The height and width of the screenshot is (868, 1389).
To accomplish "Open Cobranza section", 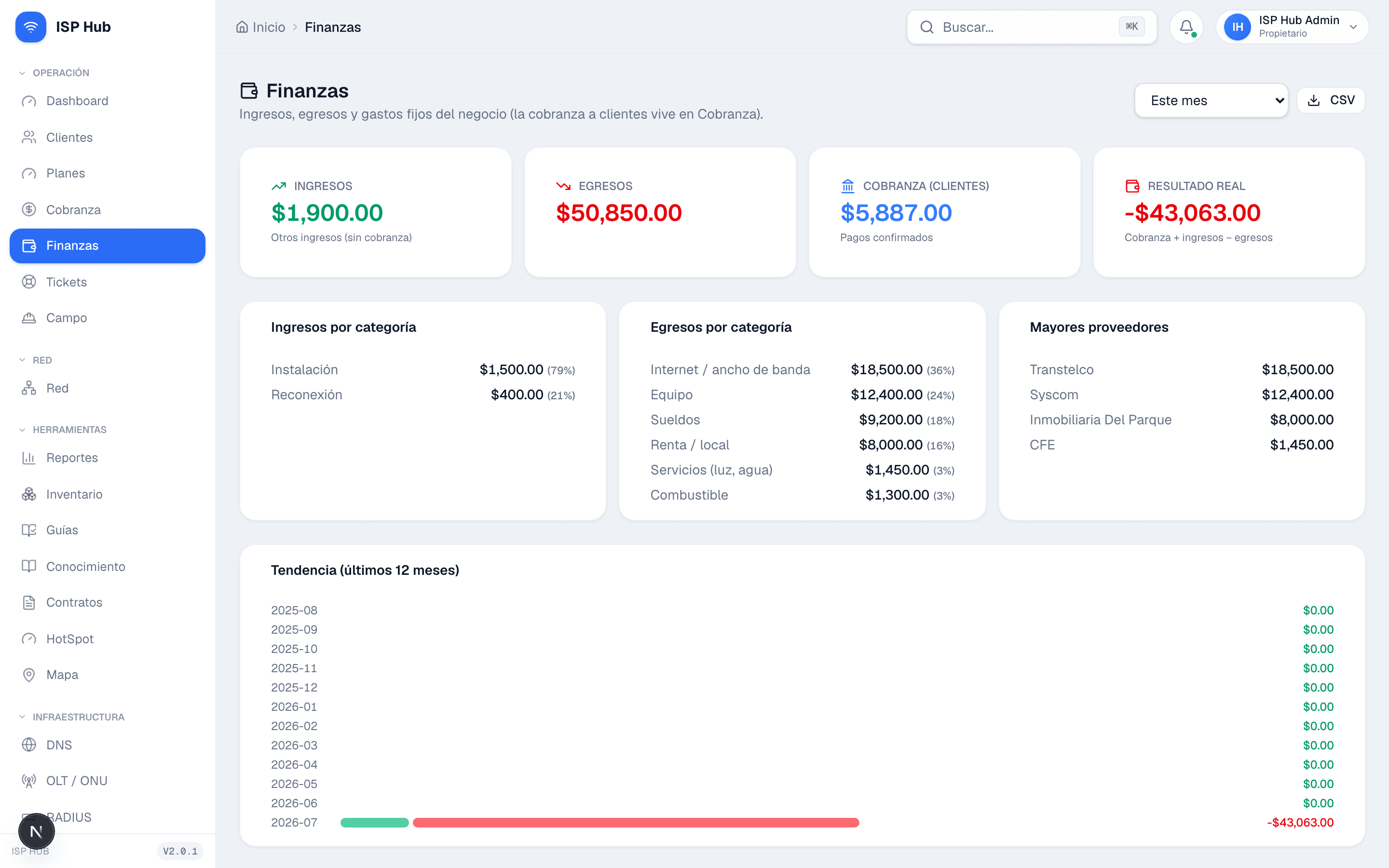I will pos(108,210).
